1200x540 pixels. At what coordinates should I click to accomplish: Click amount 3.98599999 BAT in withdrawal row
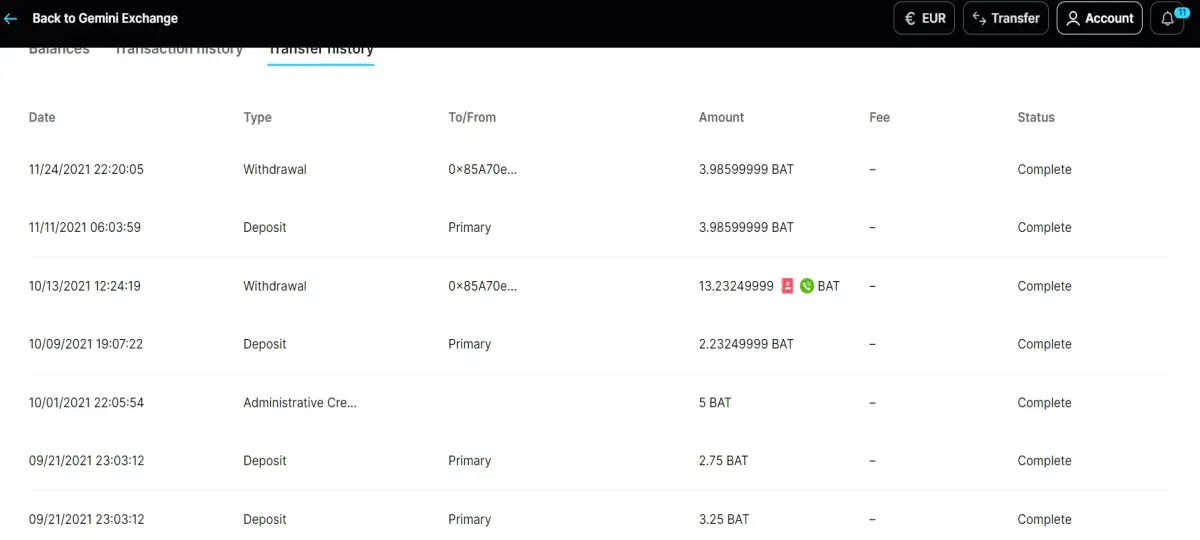[746, 169]
